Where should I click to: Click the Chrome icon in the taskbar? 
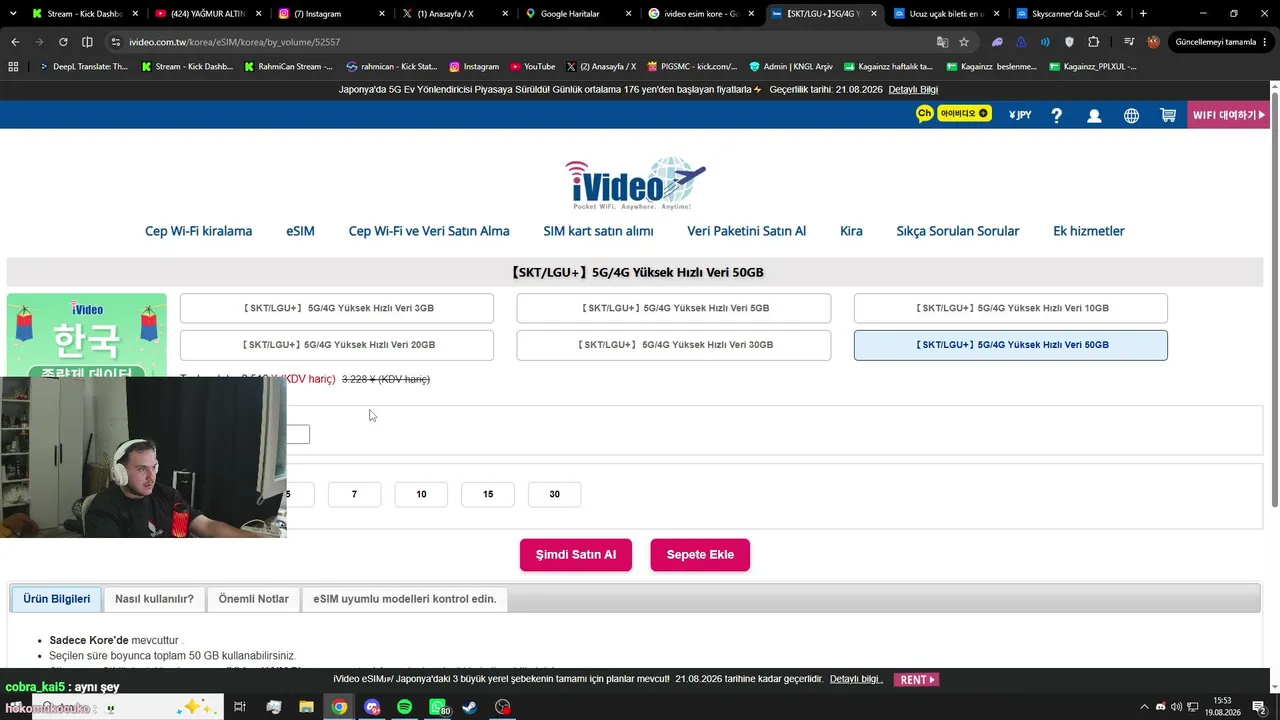point(339,707)
